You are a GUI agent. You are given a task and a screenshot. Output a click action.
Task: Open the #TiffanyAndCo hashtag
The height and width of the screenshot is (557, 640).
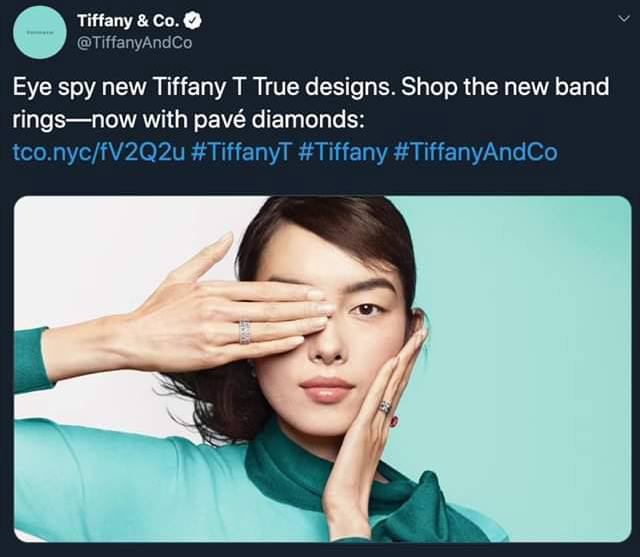[x=475, y=152]
